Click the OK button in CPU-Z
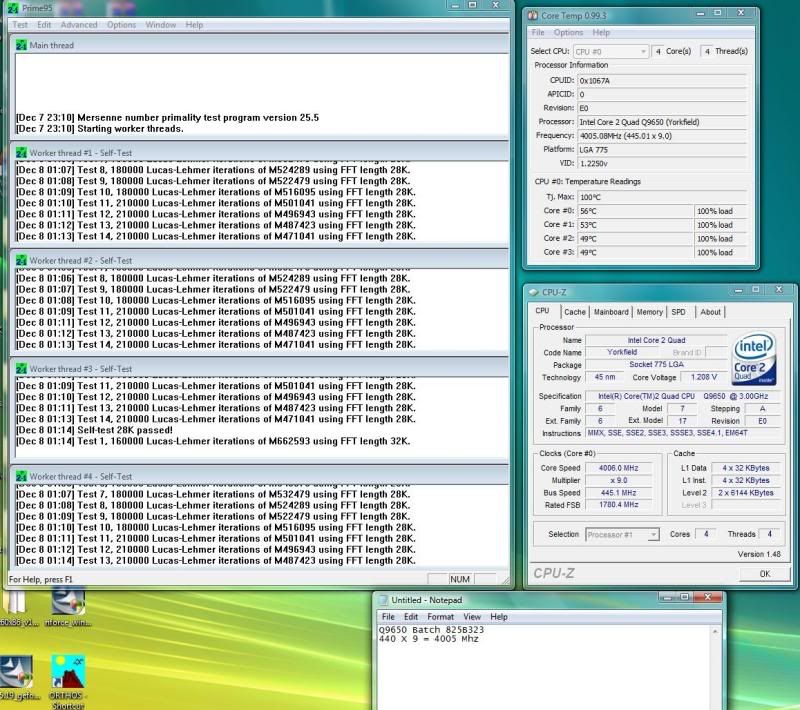The image size is (800, 710). (x=765, y=574)
